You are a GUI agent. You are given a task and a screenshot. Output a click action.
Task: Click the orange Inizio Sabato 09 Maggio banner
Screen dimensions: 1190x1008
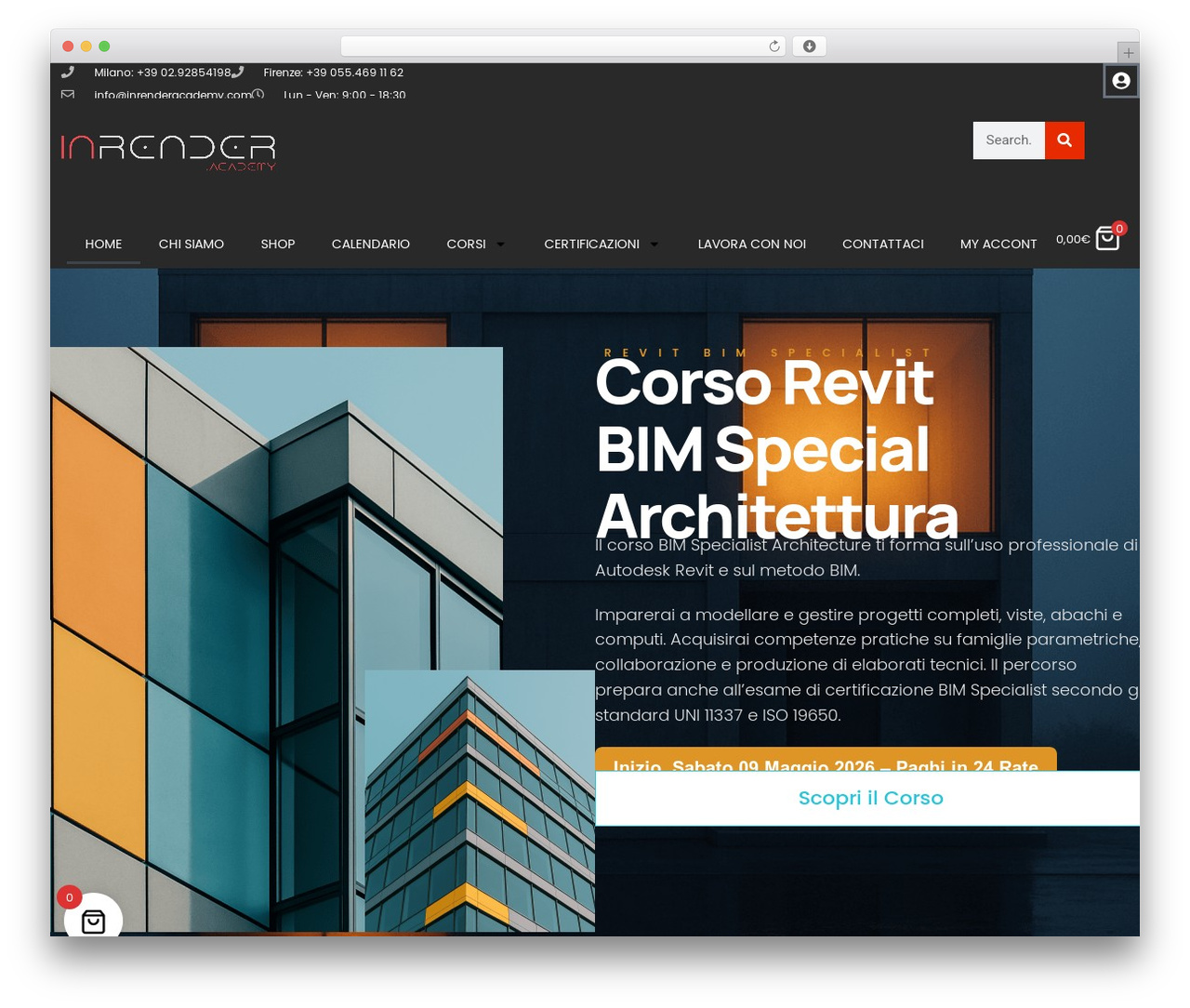click(x=826, y=759)
